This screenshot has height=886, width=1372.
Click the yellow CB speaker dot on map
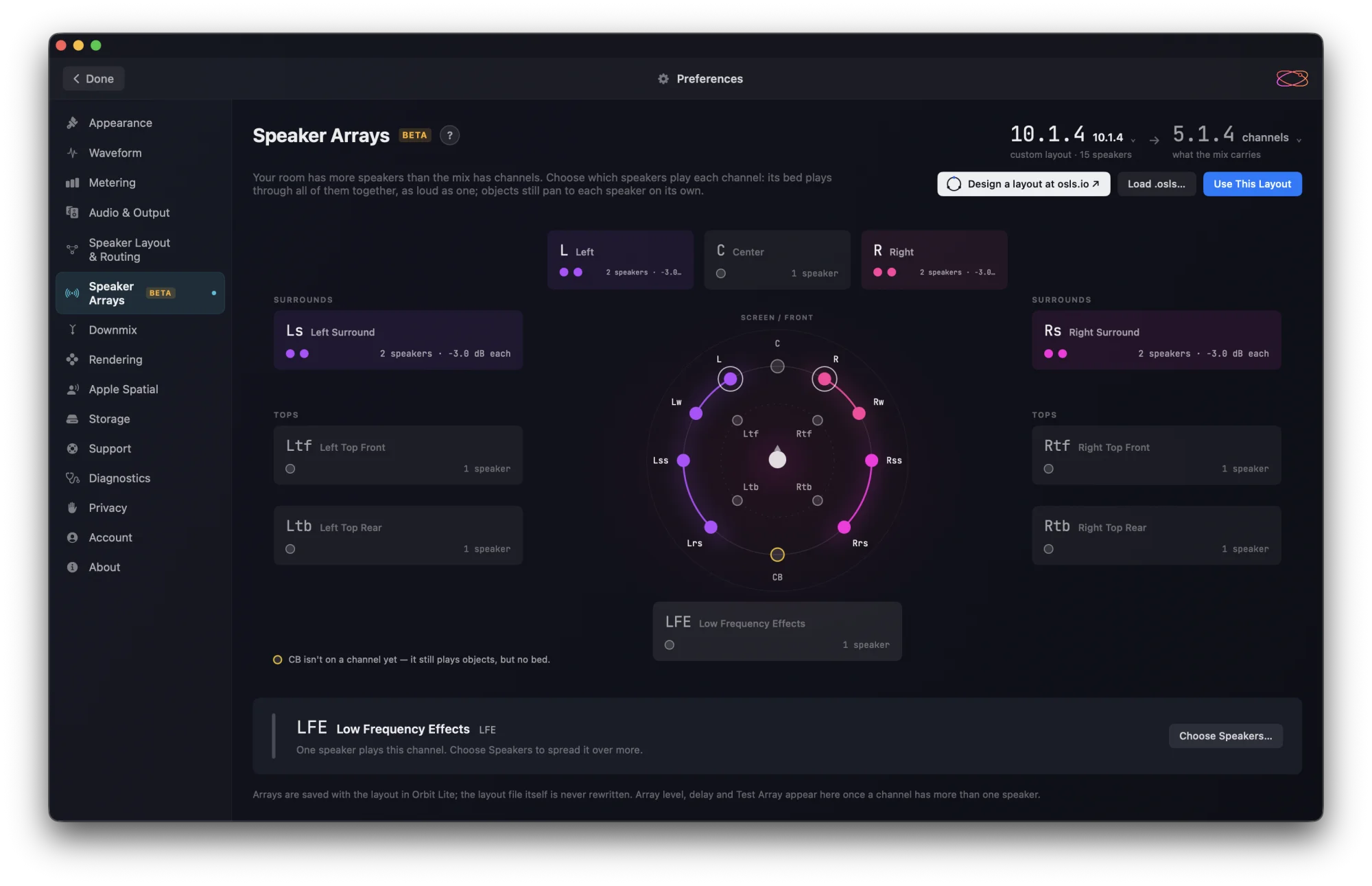point(777,554)
